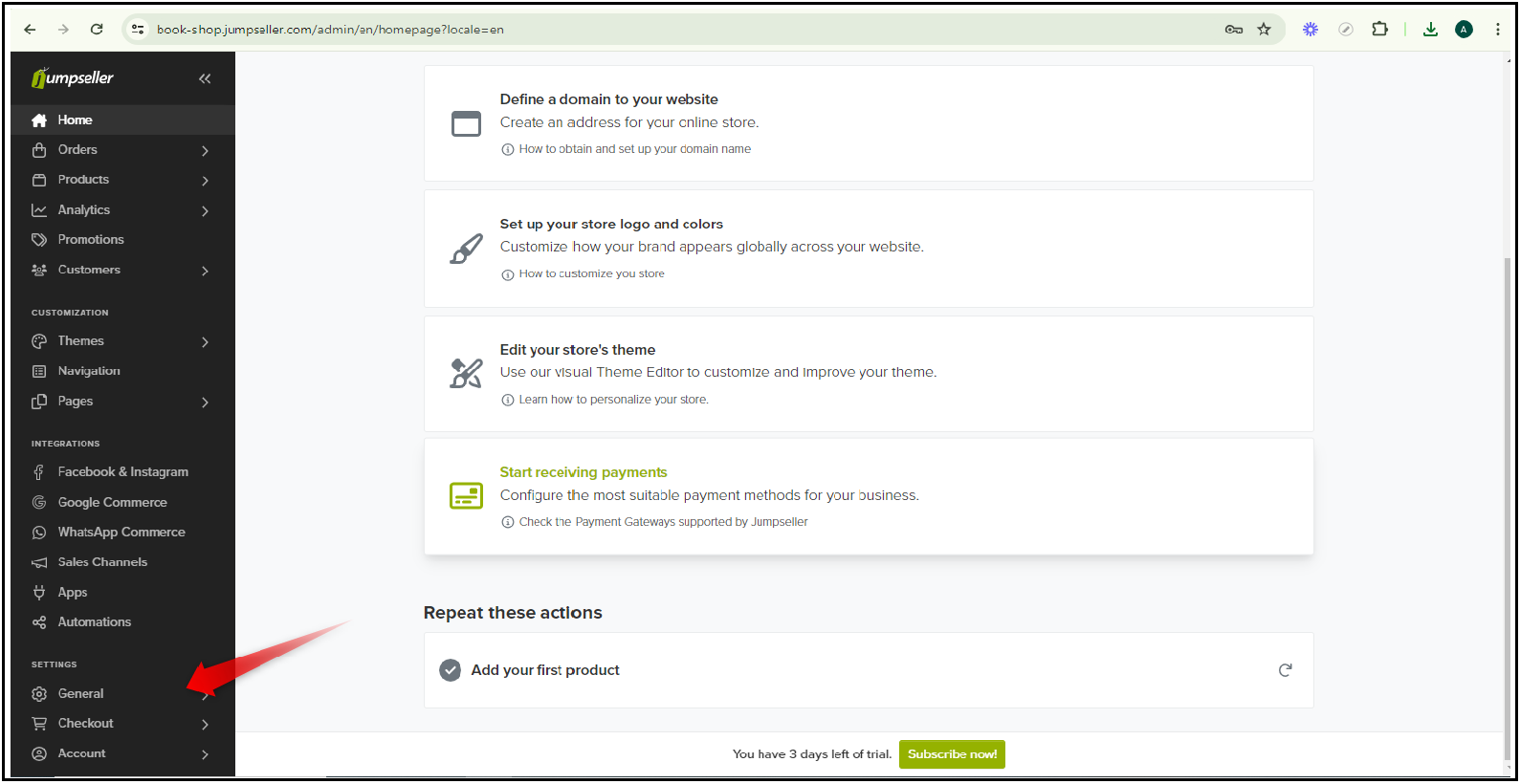Image resolution: width=1520 pixels, height=784 pixels.
Task: Expand the Checkout submenu arrow
Action: (x=205, y=725)
